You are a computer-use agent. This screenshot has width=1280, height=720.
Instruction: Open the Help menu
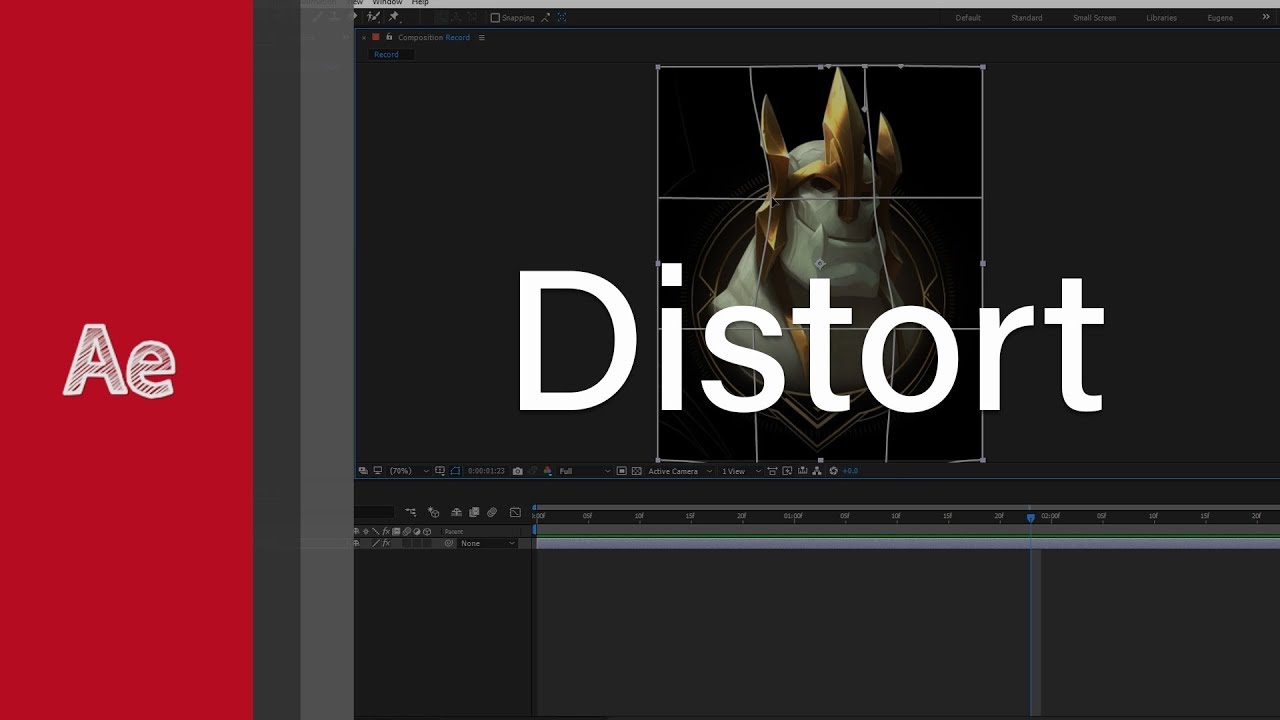[420, 3]
